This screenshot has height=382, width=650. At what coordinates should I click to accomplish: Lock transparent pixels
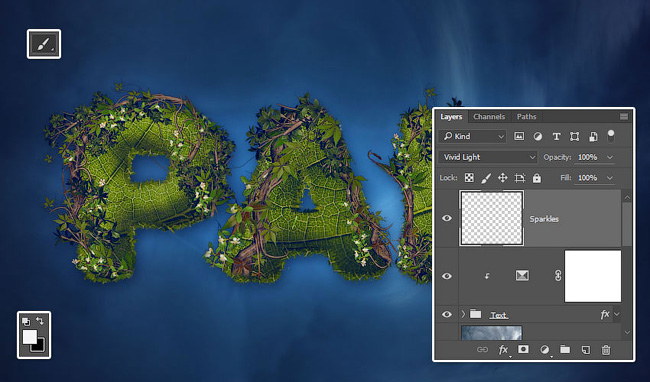pyautogui.click(x=469, y=178)
